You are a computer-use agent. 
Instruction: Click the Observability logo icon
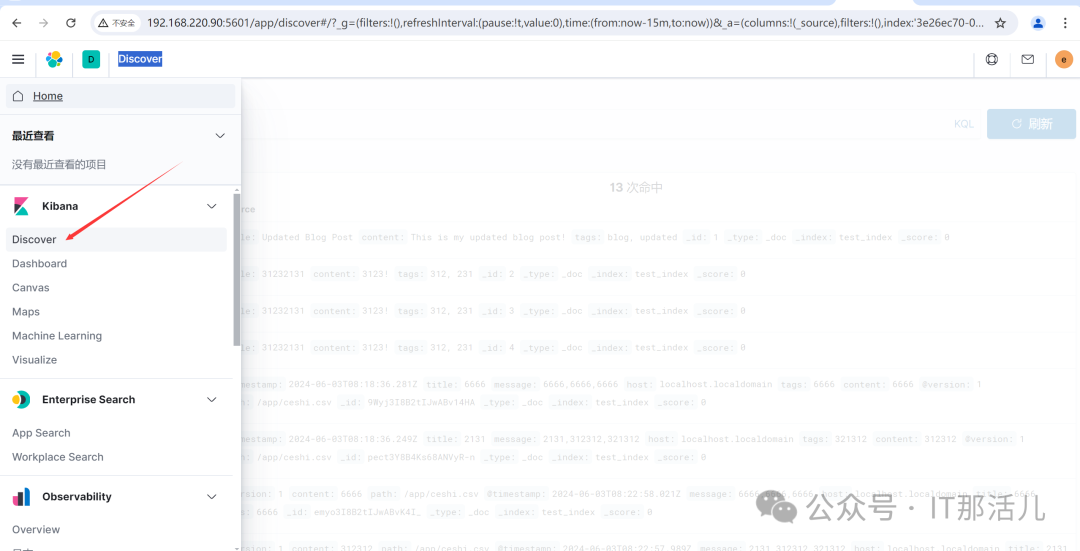21,497
